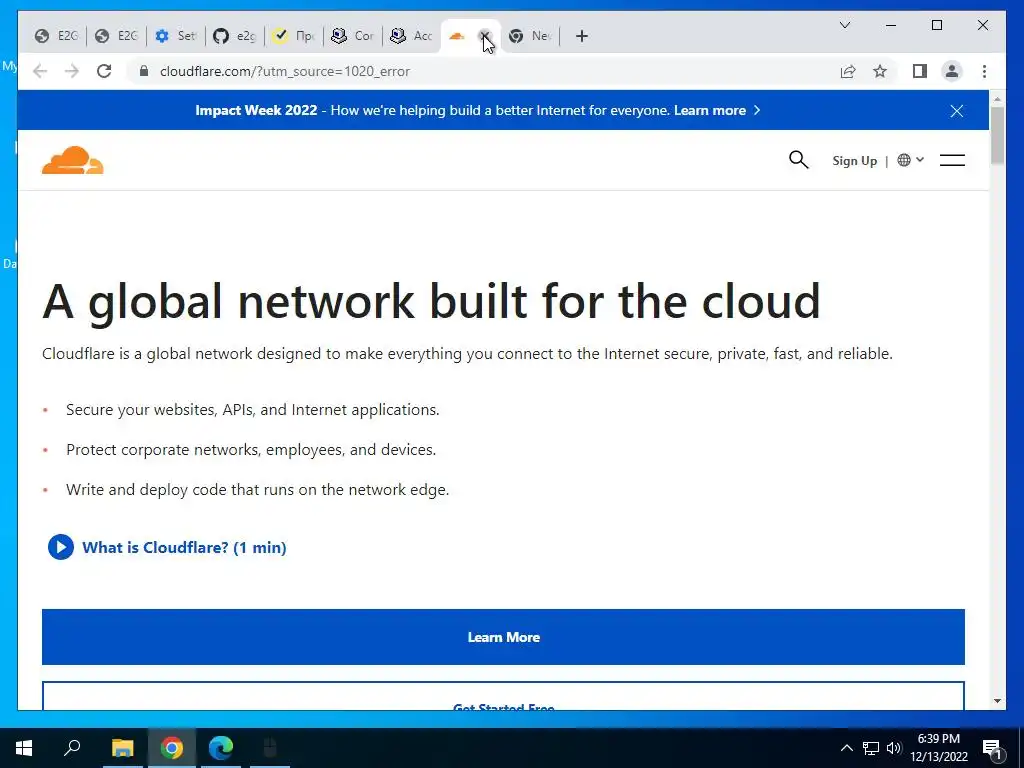This screenshot has height=768, width=1024.
Task: Switch to the 'Cor' tab
Action: [353, 36]
